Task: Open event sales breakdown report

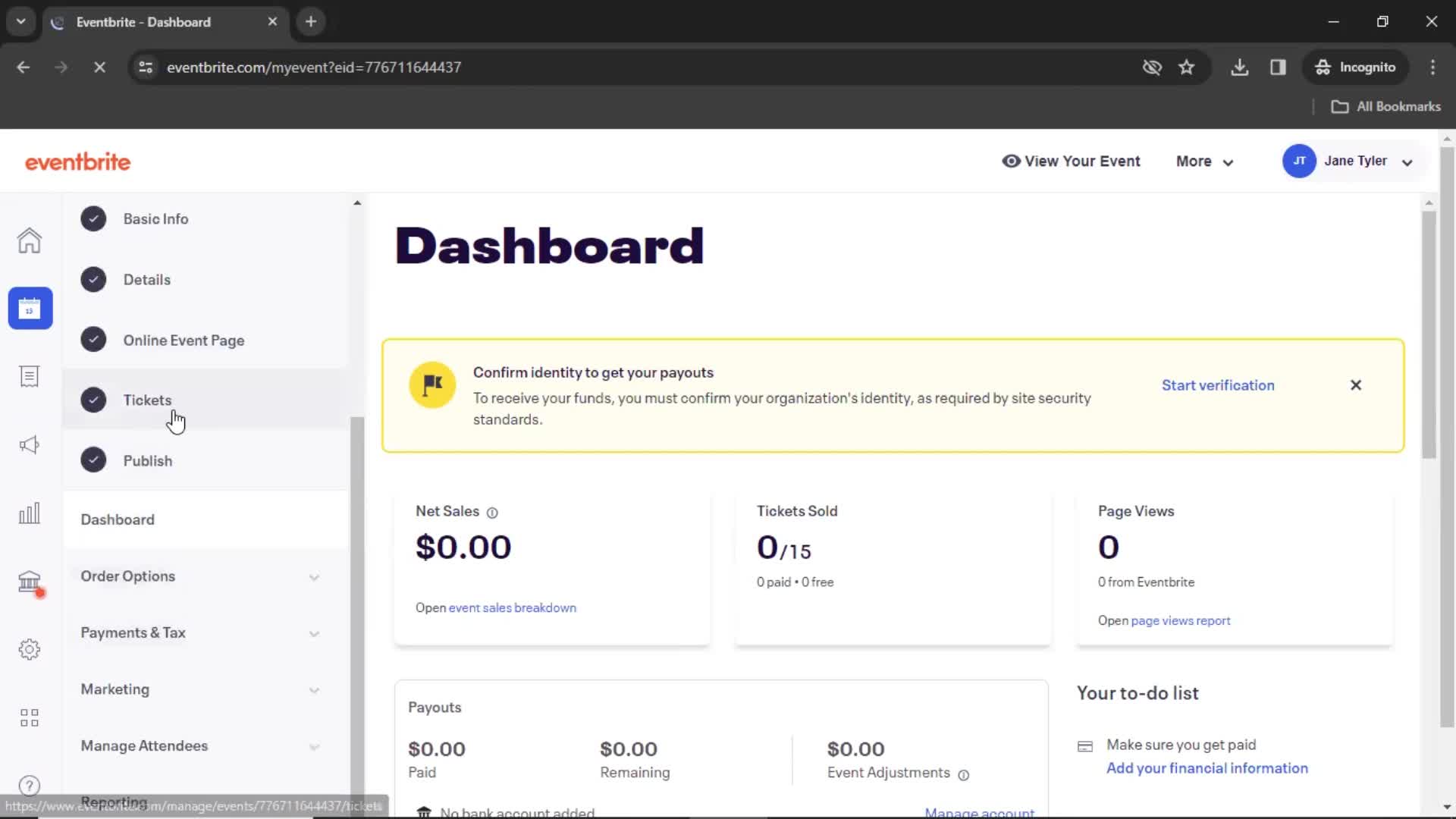Action: [x=512, y=607]
